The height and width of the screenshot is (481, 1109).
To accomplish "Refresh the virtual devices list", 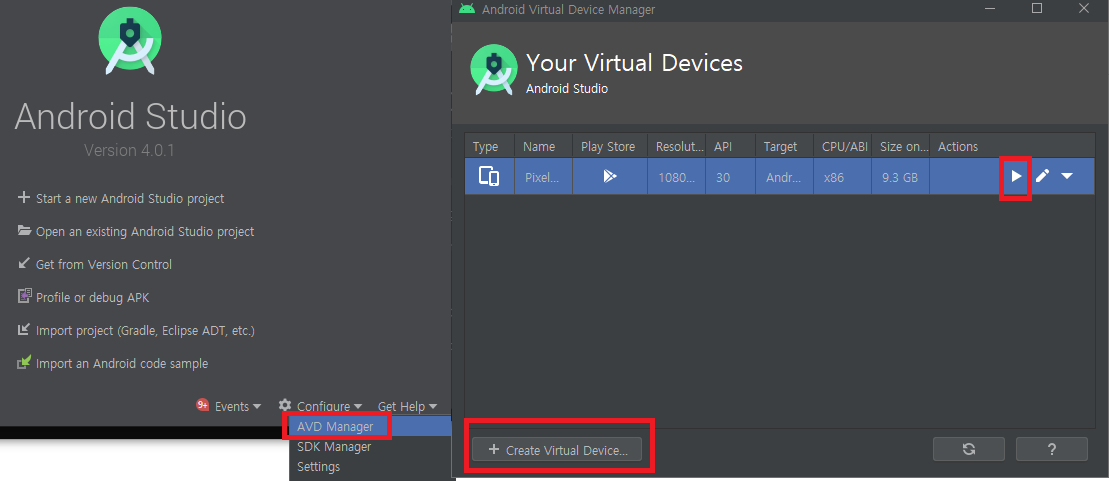I will point(969,448).
